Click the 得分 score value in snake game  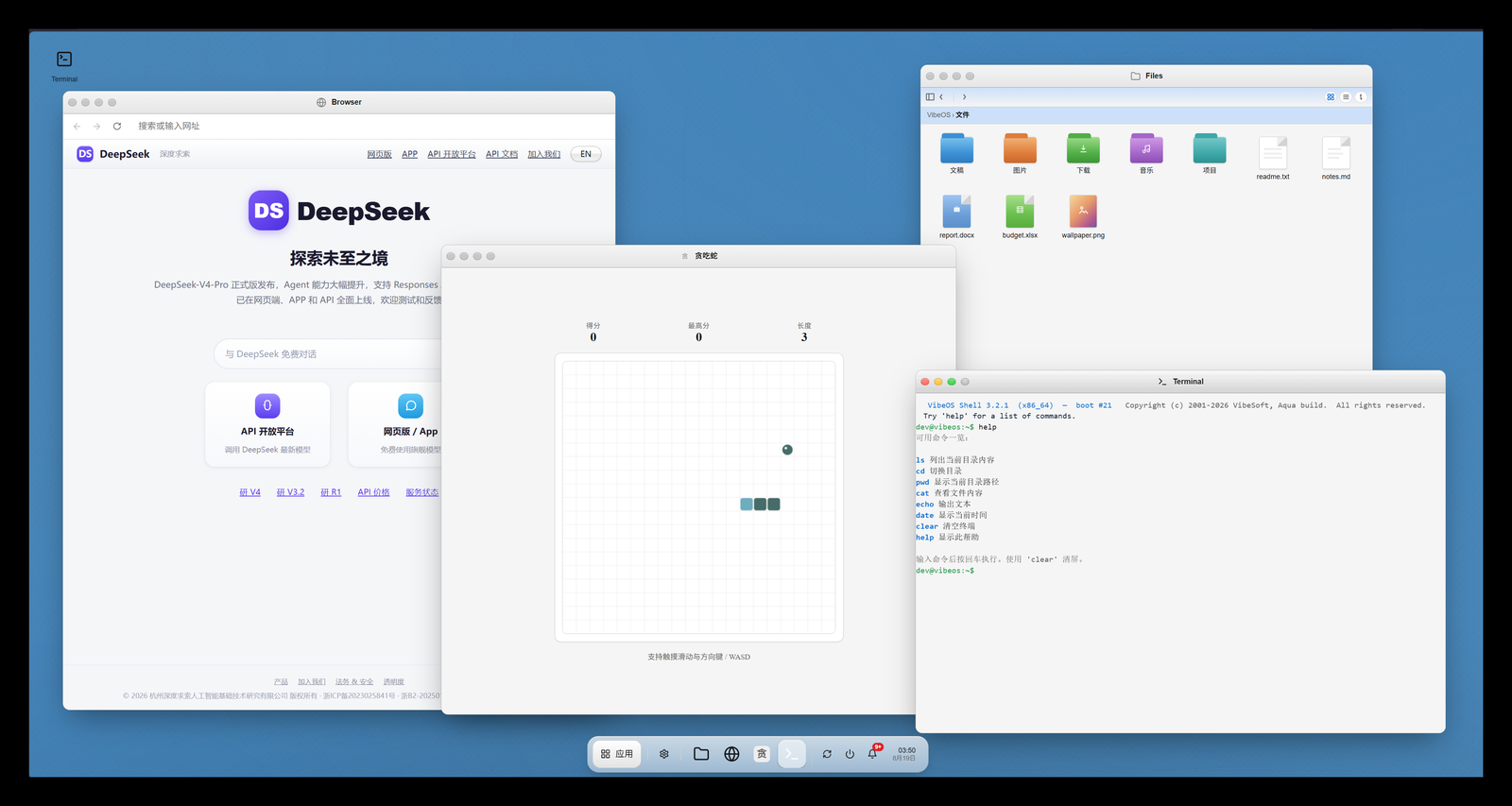coord(593,337)
